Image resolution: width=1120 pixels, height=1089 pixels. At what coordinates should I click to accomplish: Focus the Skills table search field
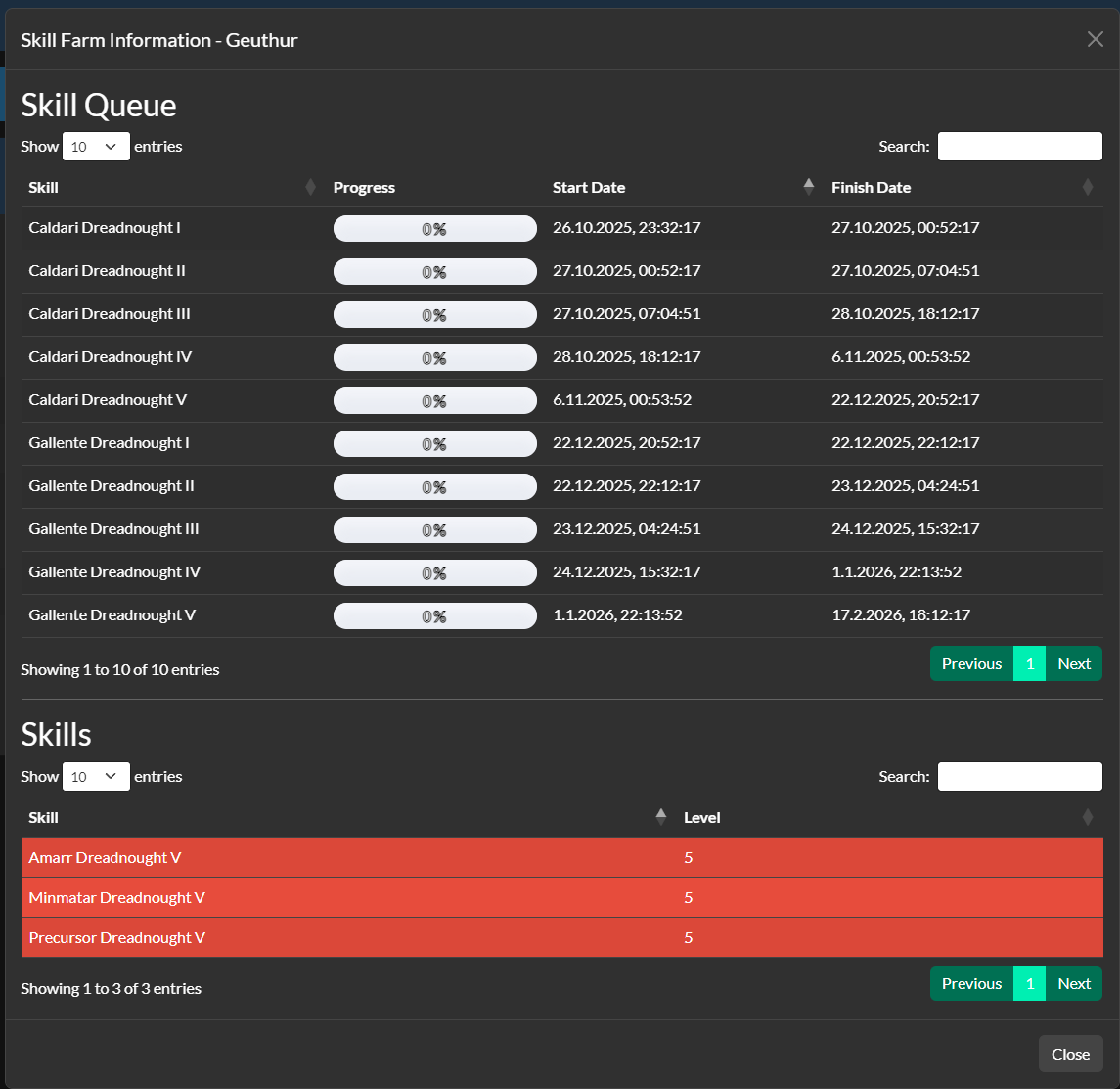pos(1019,777)
